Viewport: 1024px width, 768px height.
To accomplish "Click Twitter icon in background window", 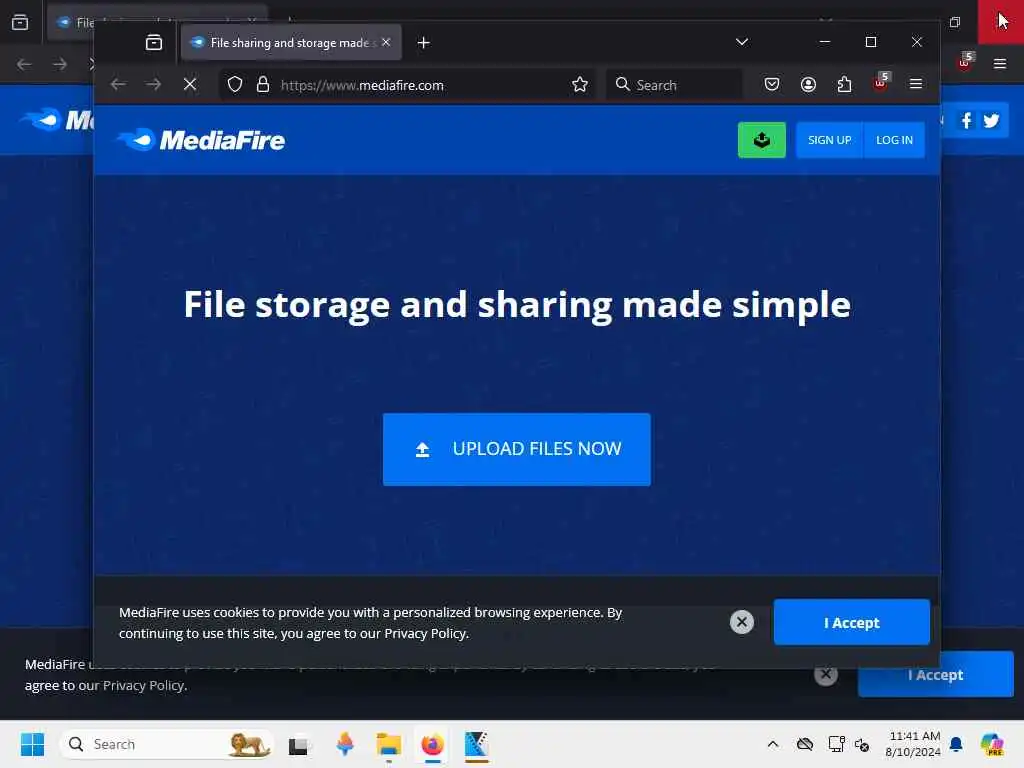I will (x=991, y=120).
